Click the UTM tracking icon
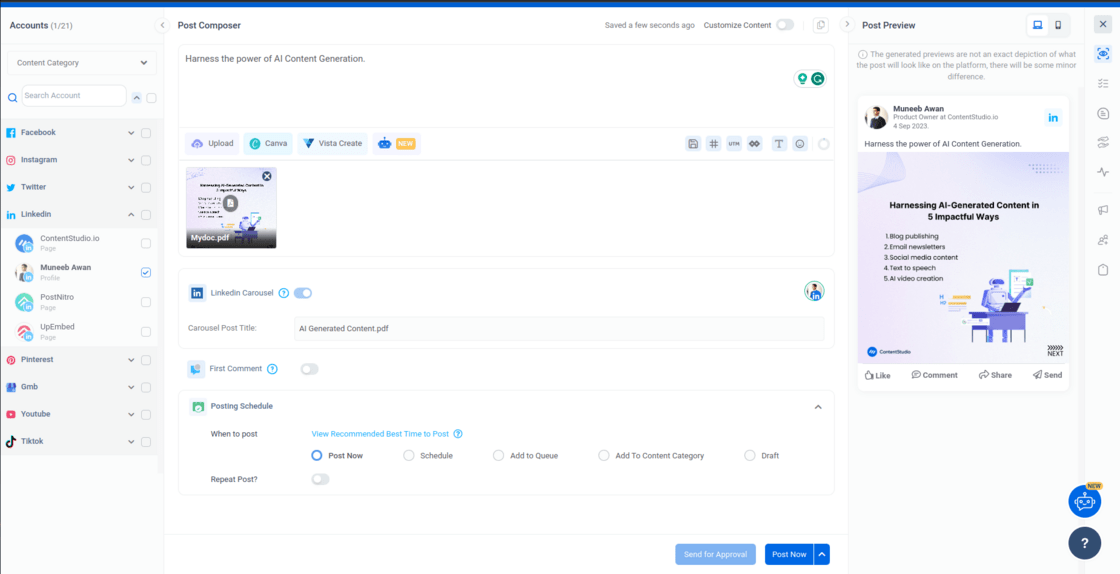Image resolution: width=1120 pixels, height=574 pixels. click(x=734, y=144)
